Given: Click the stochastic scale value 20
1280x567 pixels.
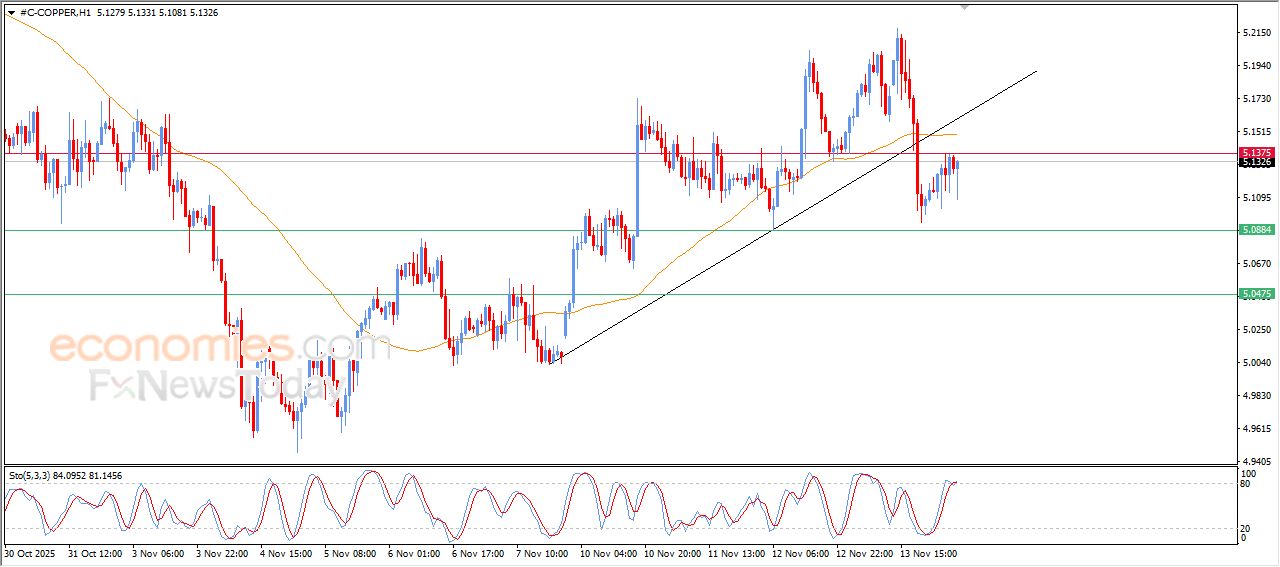Looking at the screenshot, I should pos(1246,528).
